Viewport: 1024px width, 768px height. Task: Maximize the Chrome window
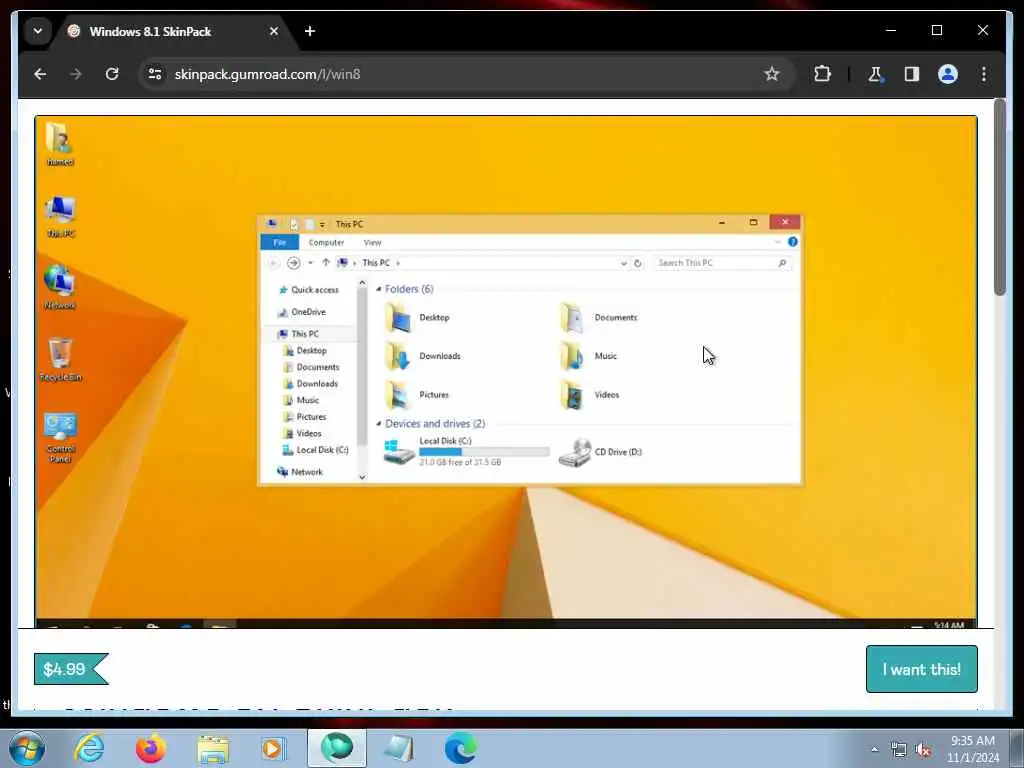936,31
